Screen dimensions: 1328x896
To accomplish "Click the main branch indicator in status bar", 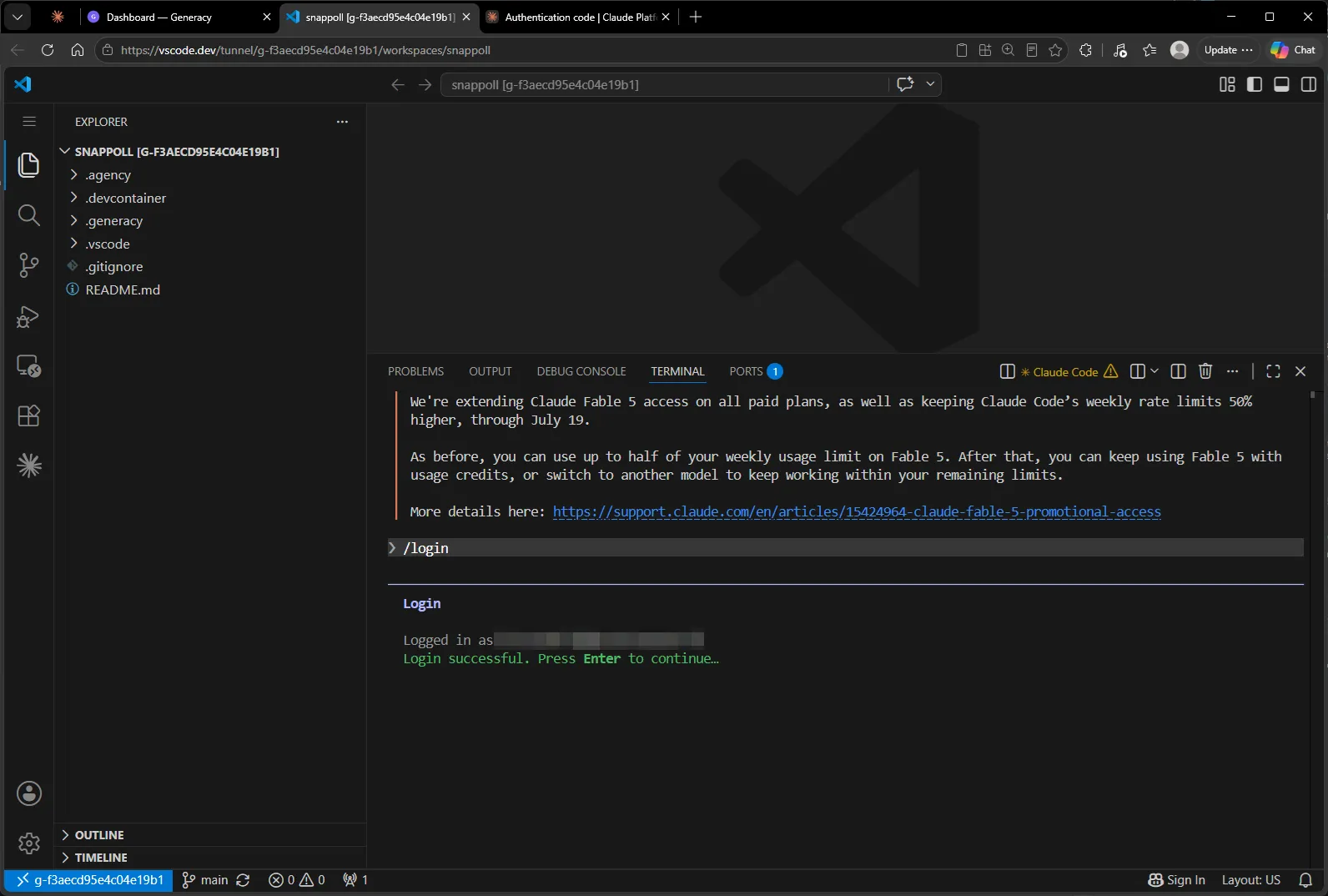I will point(205,880).
